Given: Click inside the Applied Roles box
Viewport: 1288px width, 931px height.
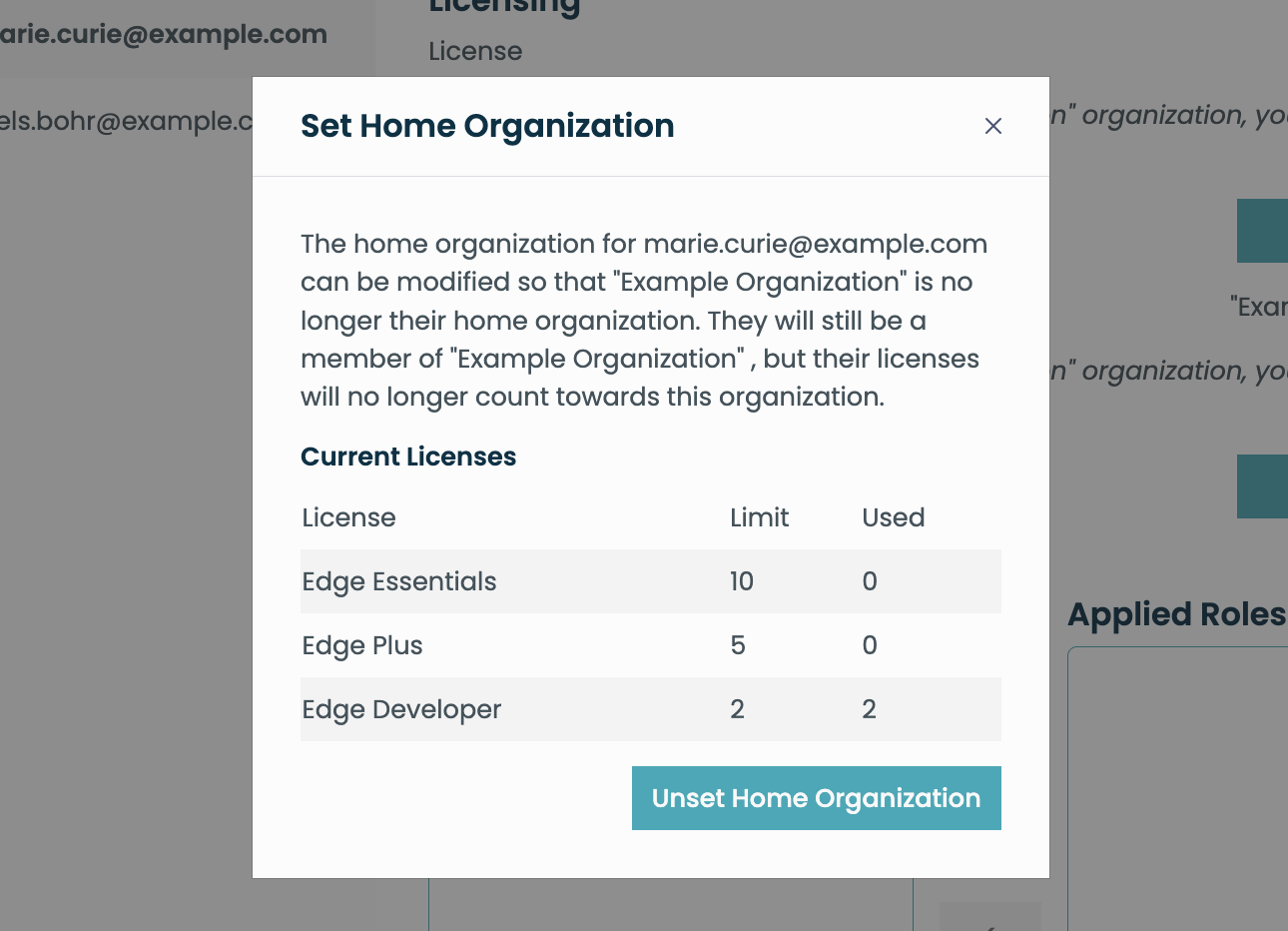Looking at the screenshot, I should 1178,789.
